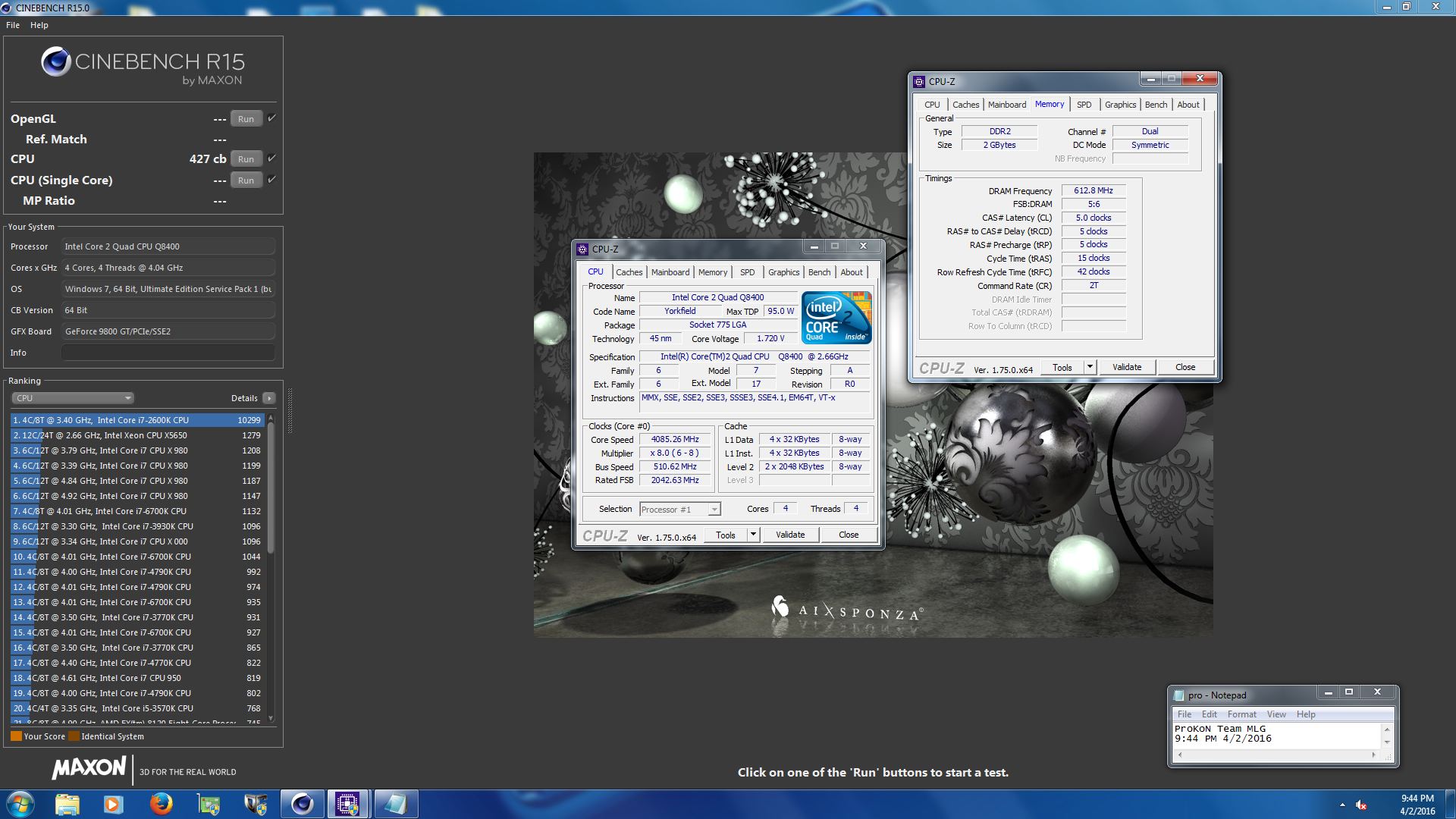Click the Cinebench logo sphere

point(55,61)
